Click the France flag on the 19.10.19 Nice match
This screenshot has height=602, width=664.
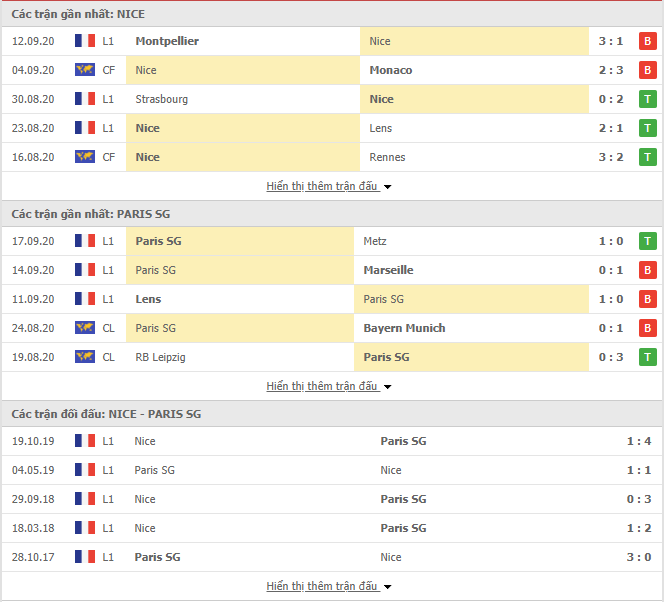point(85,440)
